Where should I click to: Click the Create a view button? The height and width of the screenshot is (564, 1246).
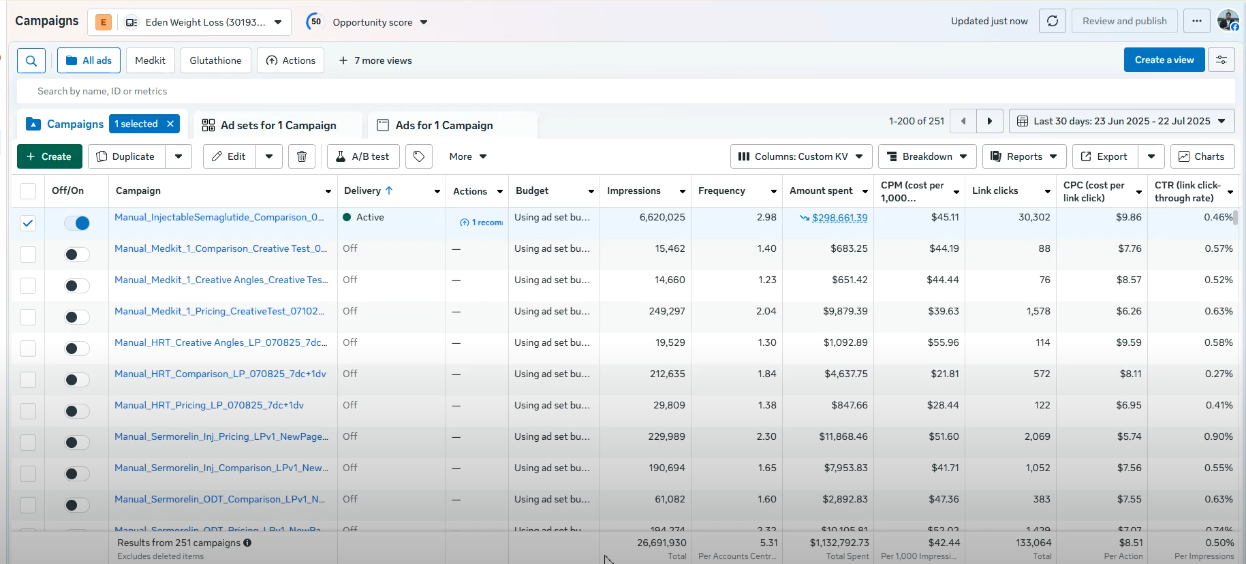1164,60
